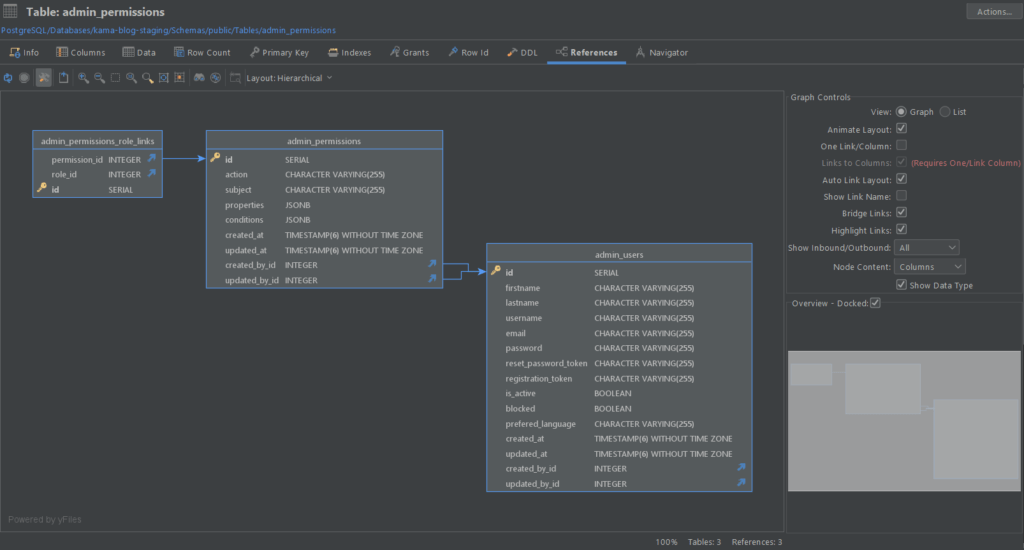
Task: Click admin_users created_by_id link arrow icon
Action: 741,467
